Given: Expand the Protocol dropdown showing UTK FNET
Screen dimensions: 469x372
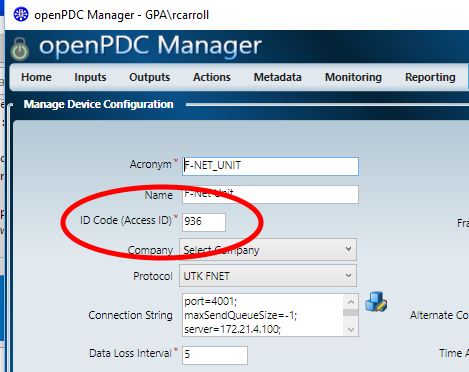Looking at the screenshot, I should click(x=268, y=276).
